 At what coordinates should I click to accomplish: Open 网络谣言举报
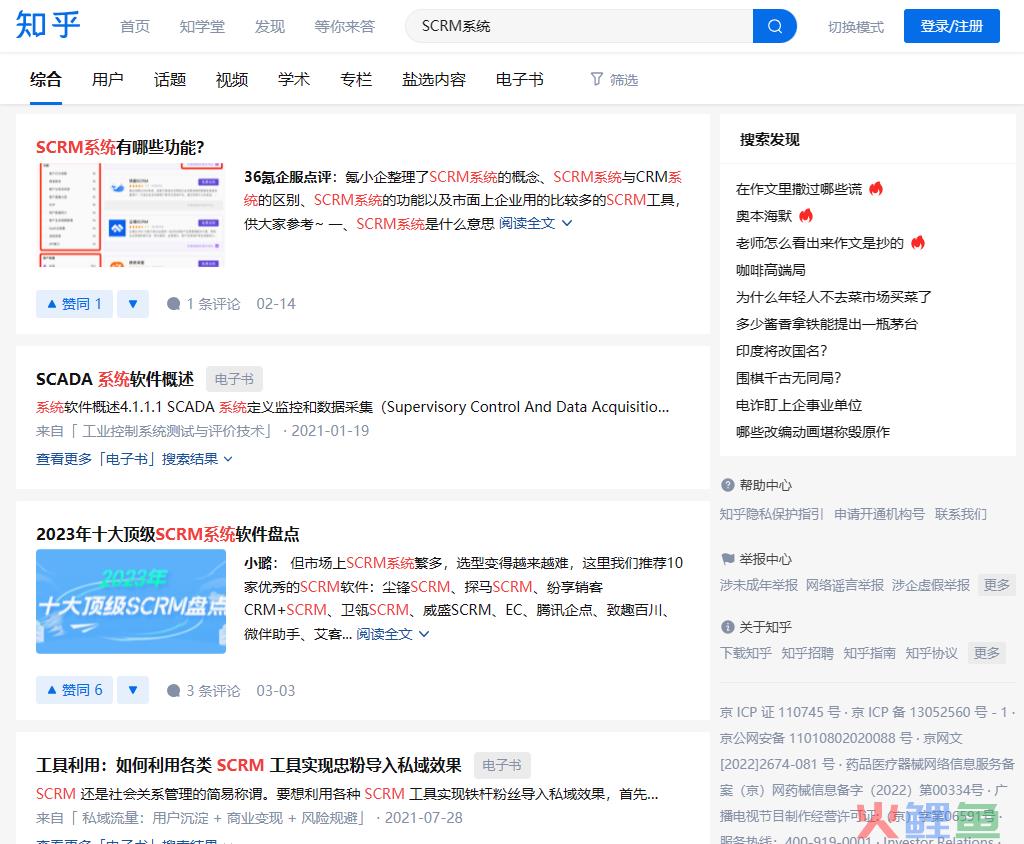coord(845,585)
